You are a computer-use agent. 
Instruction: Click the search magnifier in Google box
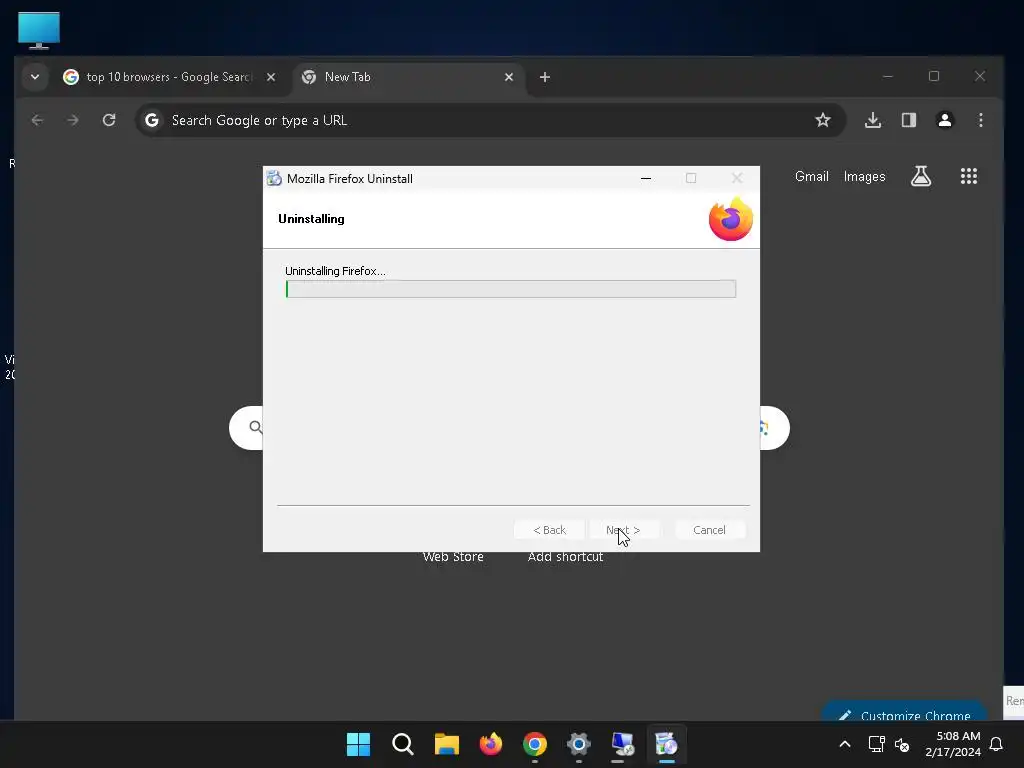point(255,427)
